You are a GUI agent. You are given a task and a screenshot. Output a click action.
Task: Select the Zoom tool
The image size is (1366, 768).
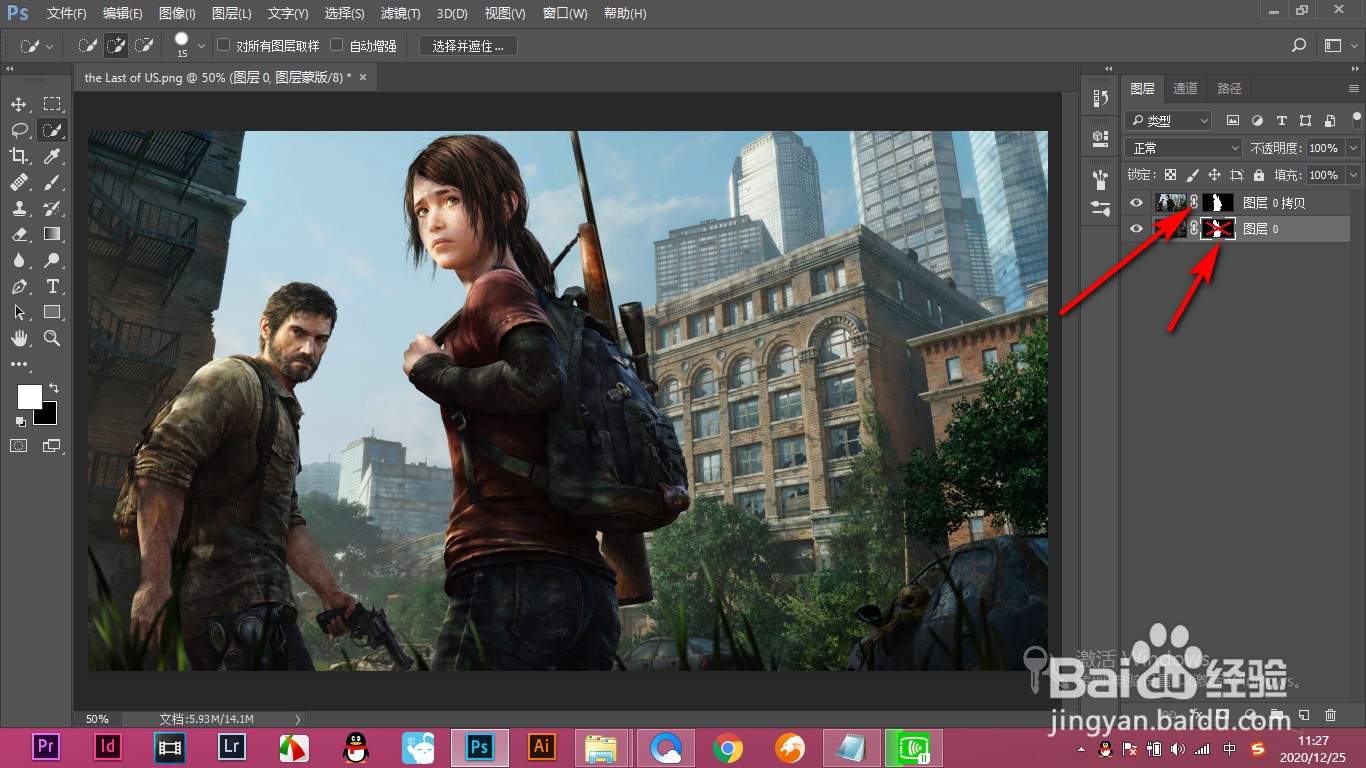click(52, 338)
